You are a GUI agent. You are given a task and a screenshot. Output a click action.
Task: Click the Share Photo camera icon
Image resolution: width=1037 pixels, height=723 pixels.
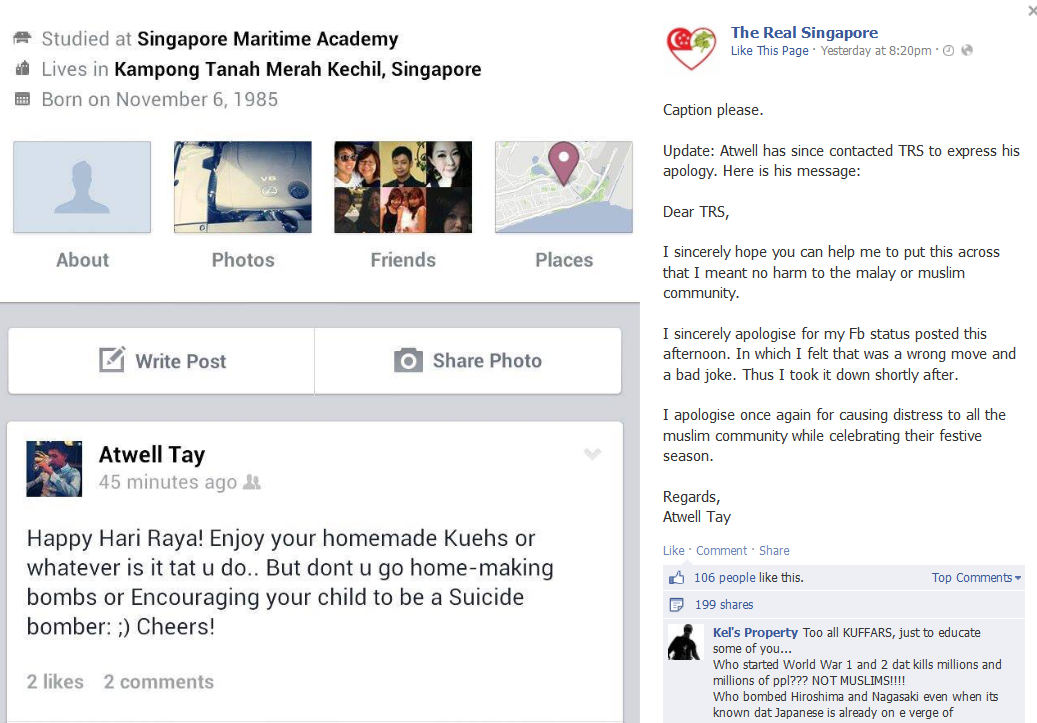[408, 360]
